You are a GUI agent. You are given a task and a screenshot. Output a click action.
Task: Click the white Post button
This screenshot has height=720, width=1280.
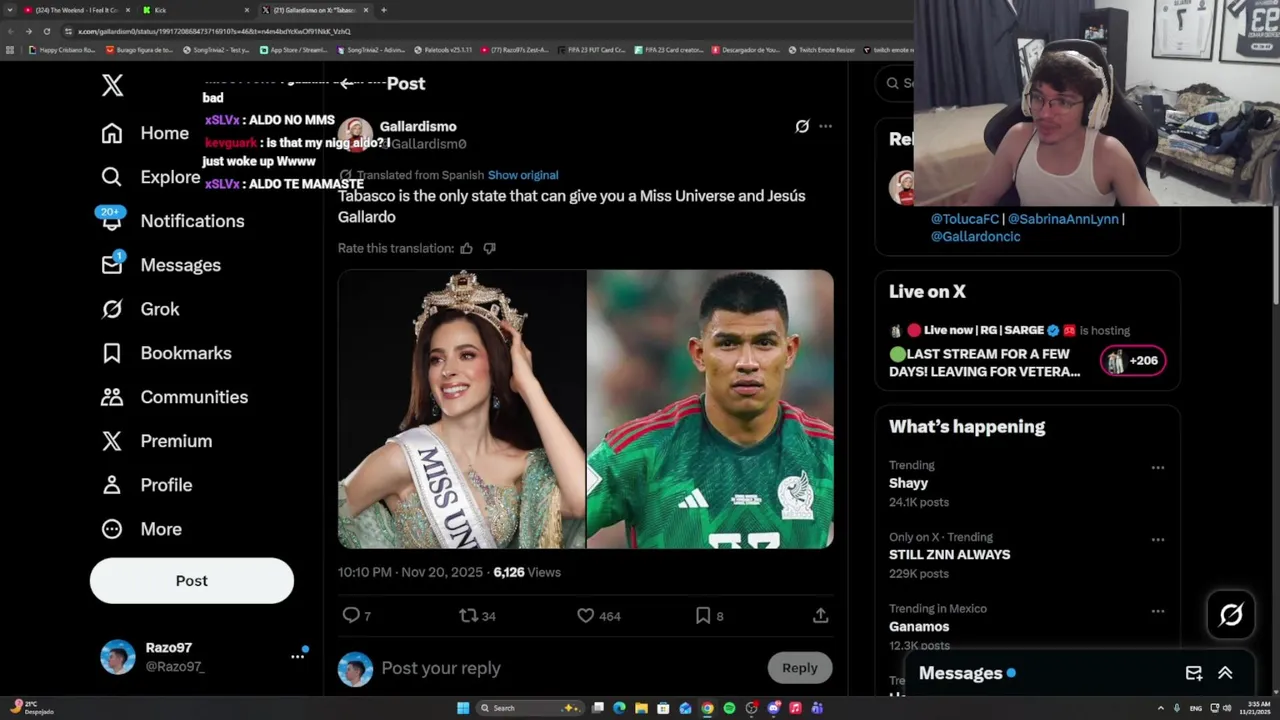(192, 581)
